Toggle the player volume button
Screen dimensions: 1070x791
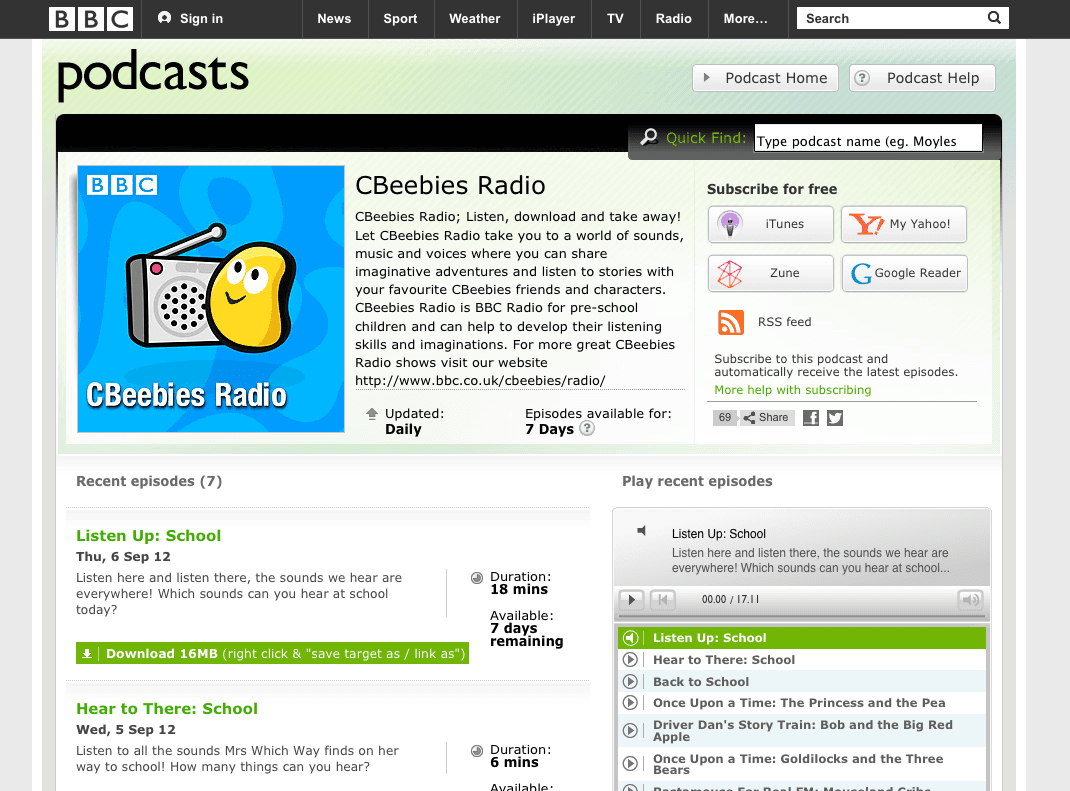point(970,599)
